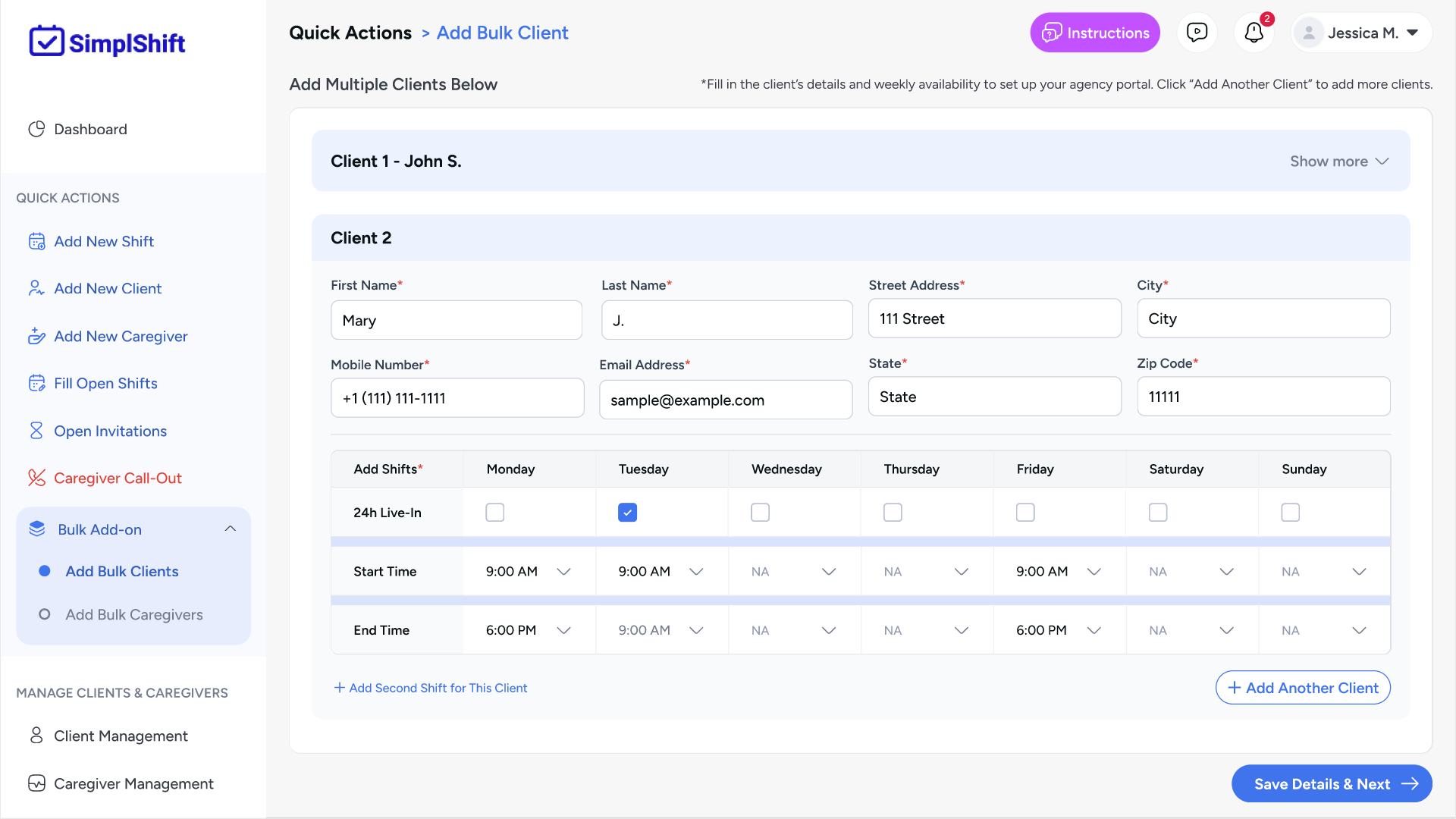This screenshot has height=819, width=1456.
Task: Open the chat messages icon
Action: pyautogui.click(x=1197, y=32)
